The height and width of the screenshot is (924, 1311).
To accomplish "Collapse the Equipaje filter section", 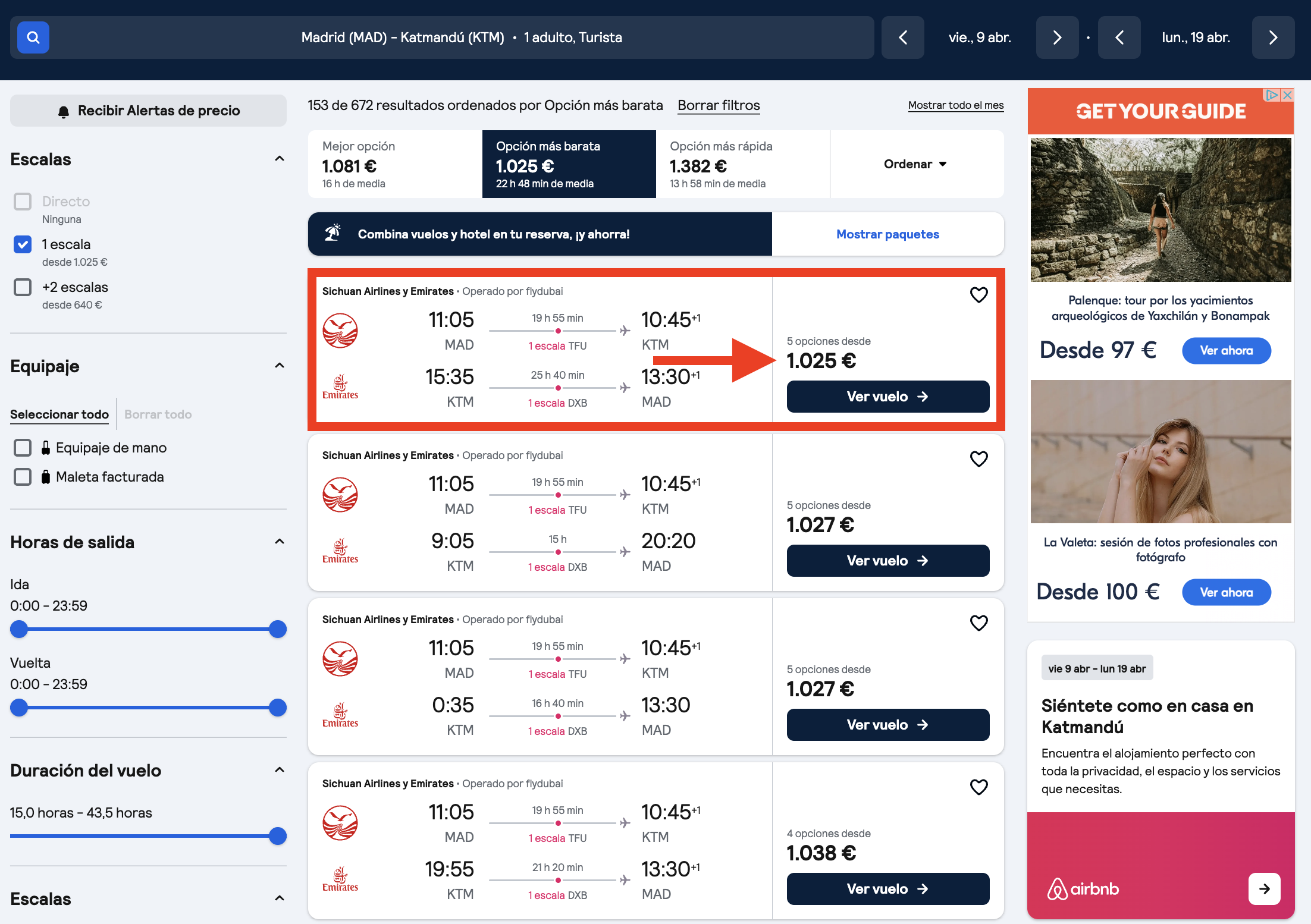I will point(280,366).
